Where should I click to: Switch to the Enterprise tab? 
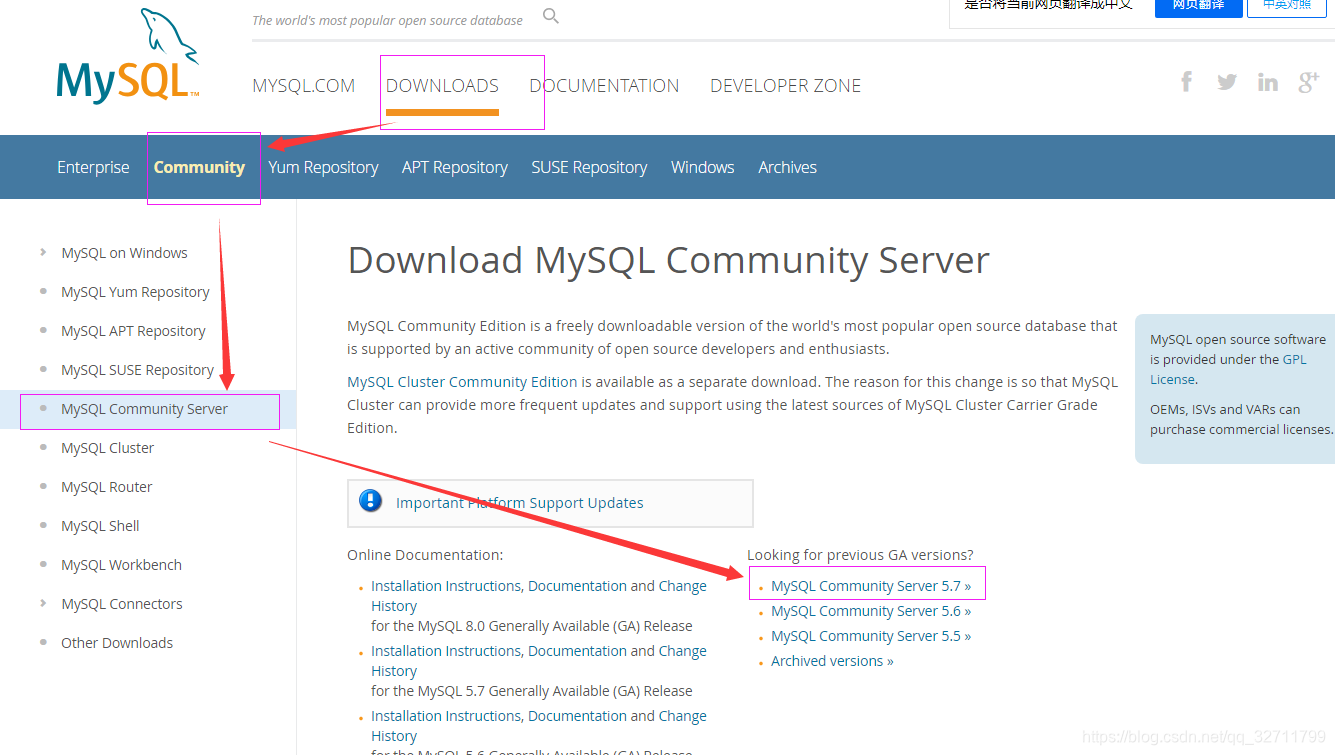pos(93,167)
